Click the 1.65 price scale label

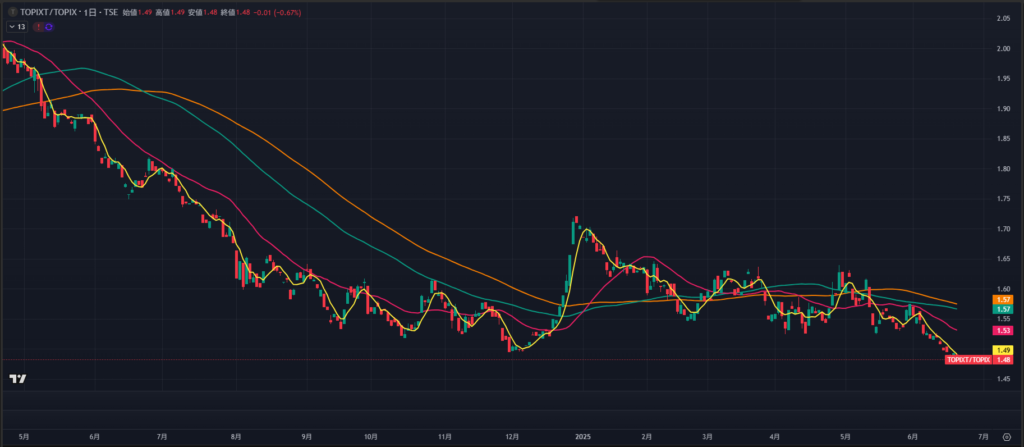coord(1002,259)
